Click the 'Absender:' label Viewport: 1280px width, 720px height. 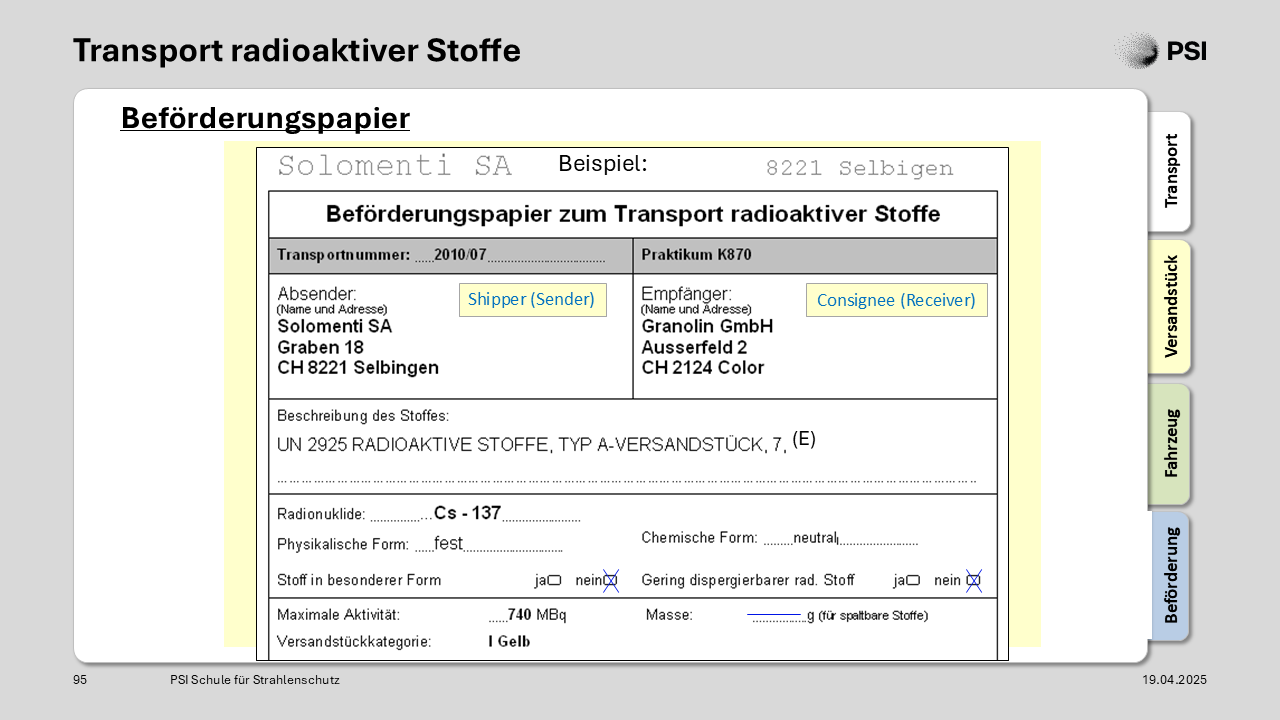(x=317, y=294)
